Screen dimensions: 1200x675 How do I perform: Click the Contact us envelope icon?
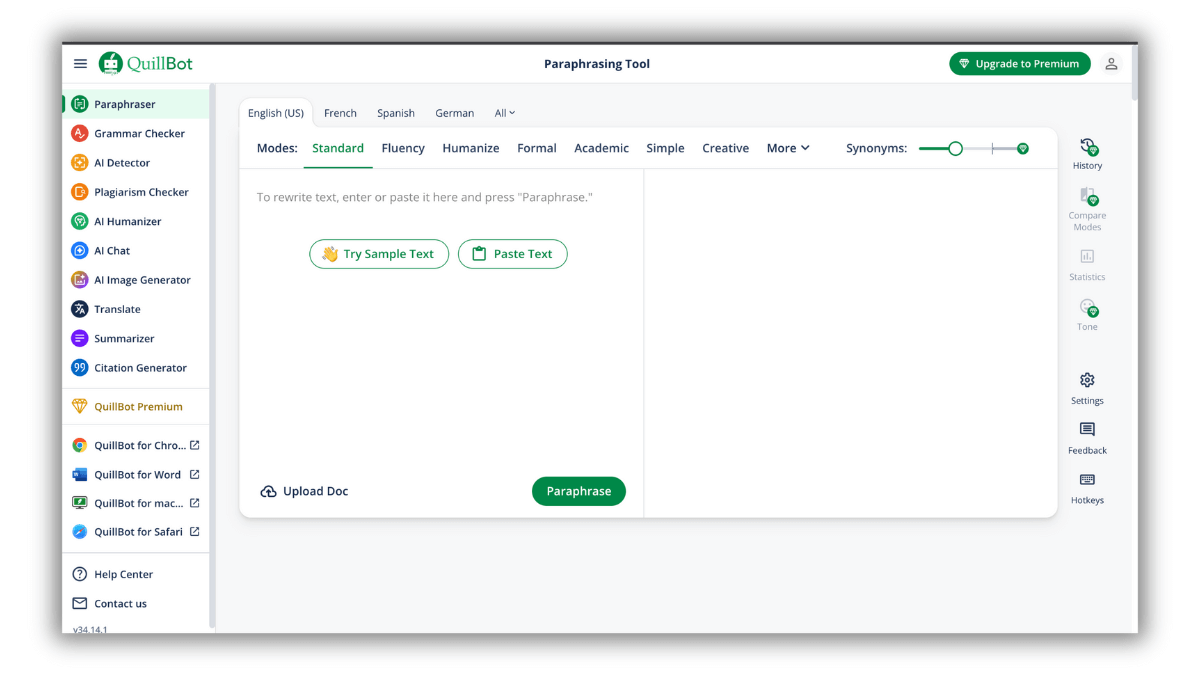click(x=80, y=603)
